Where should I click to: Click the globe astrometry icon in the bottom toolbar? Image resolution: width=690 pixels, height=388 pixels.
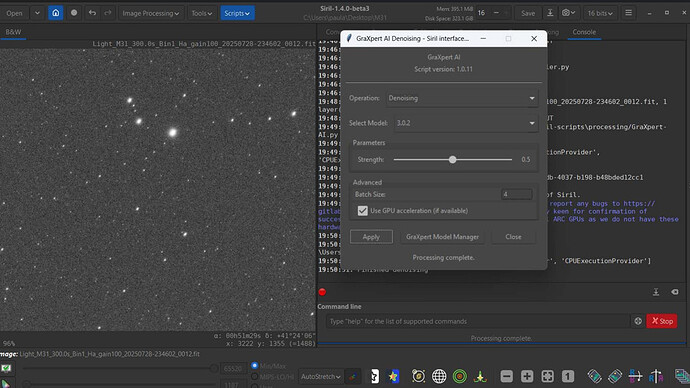[439, 376]
